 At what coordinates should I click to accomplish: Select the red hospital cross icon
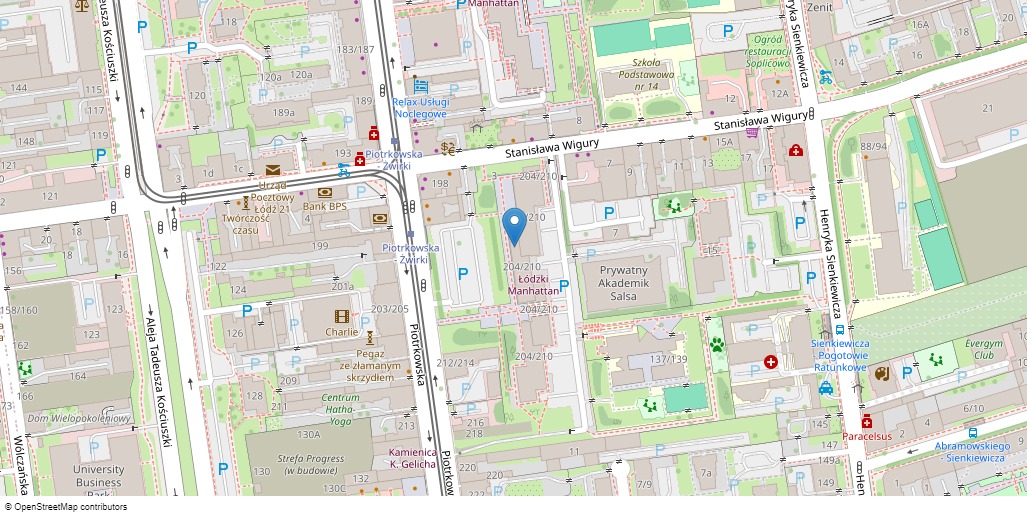770,362
